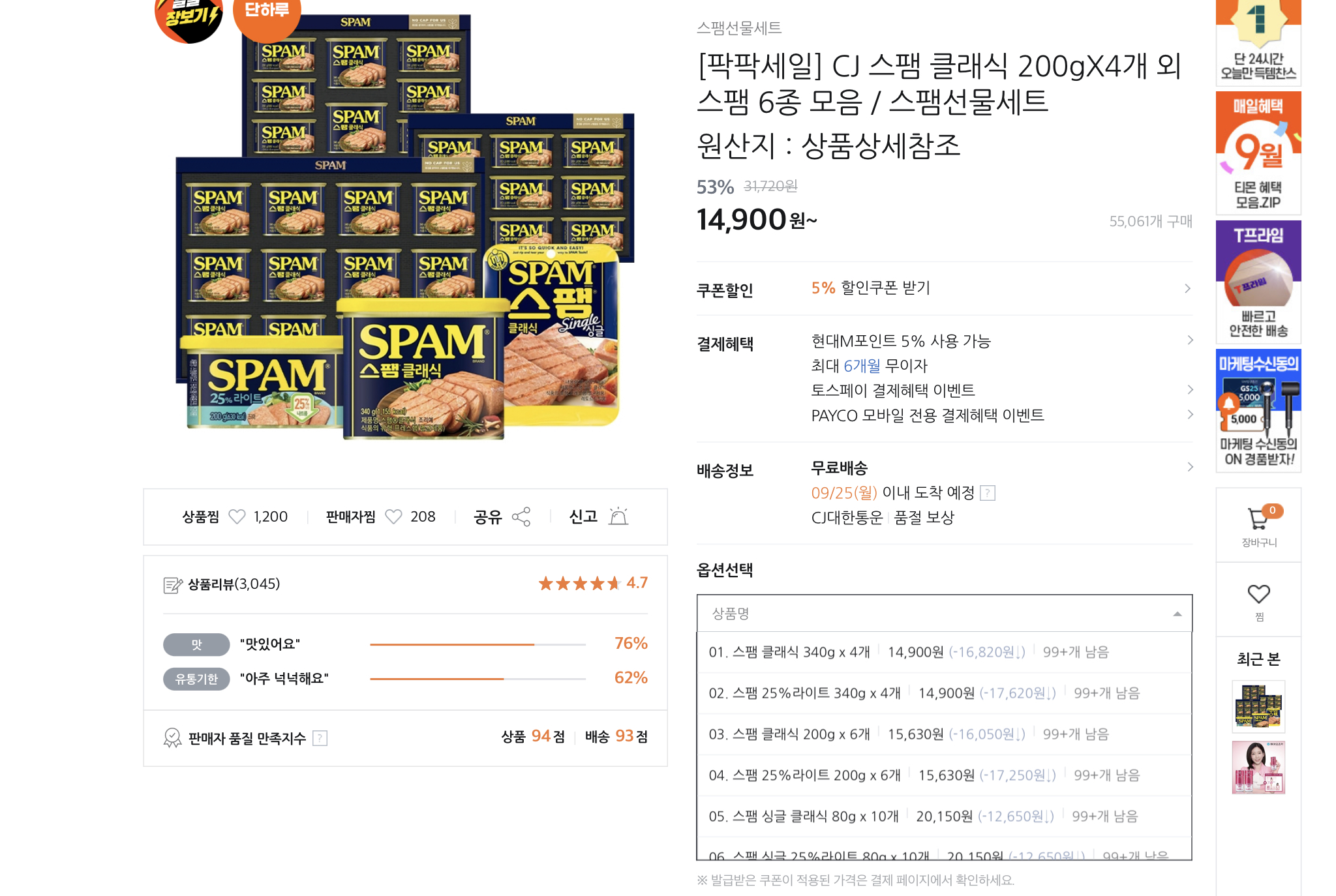This screenshot has height=896, width=1336.
Task: Open the shopping cart 장바구니 icon
Action: click(x=1258, y=519)
